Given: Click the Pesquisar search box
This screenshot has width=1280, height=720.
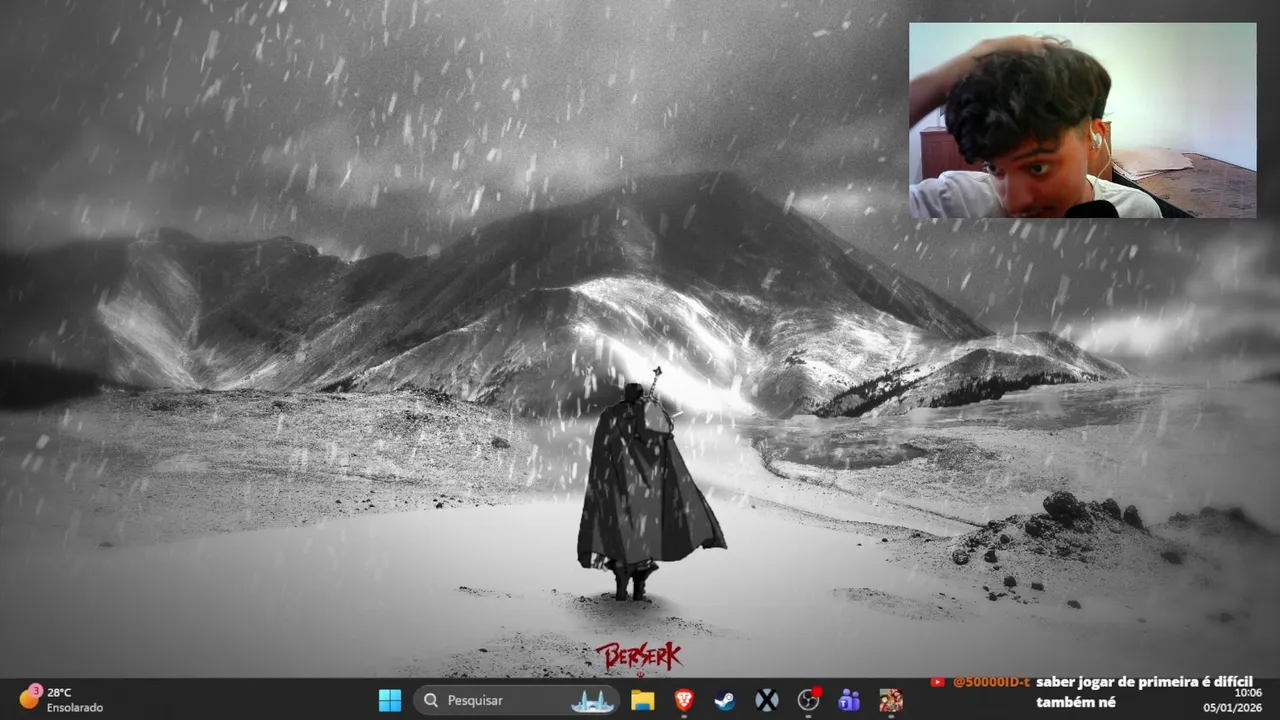Looking at the screenshot, I should pos(516,700).
